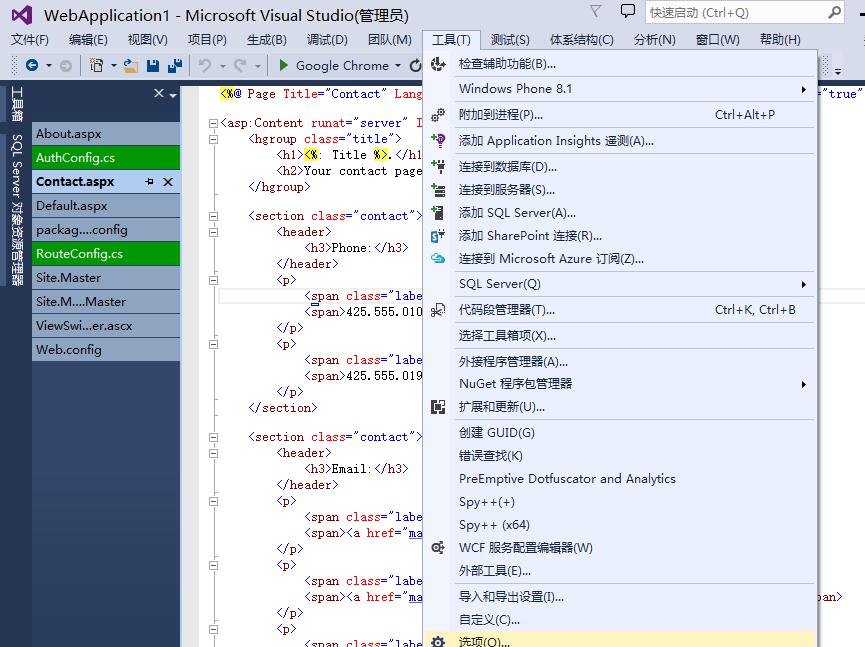The image size is (865, 647).
Task: Switch to the RouteConfig.cs tab
Action: [106, 254]
